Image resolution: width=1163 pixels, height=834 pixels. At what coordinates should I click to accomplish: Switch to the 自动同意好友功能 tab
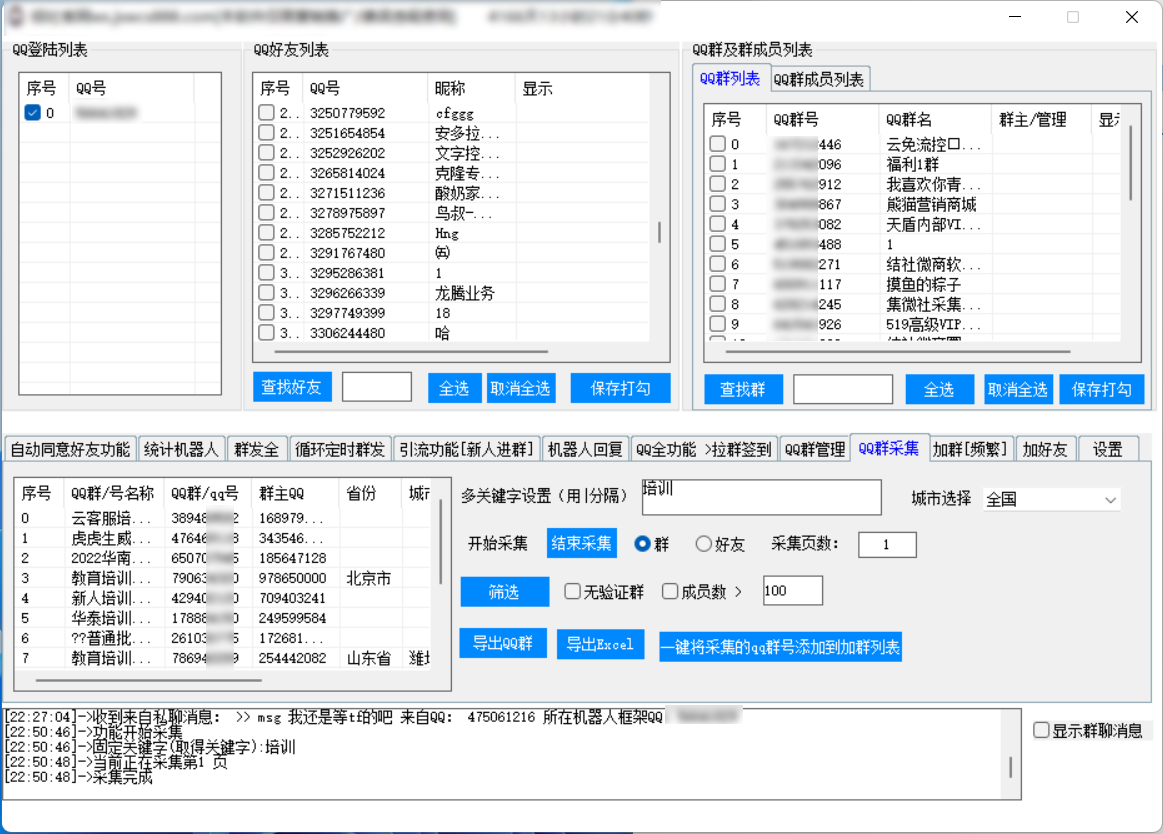click(x=69, y=449)
